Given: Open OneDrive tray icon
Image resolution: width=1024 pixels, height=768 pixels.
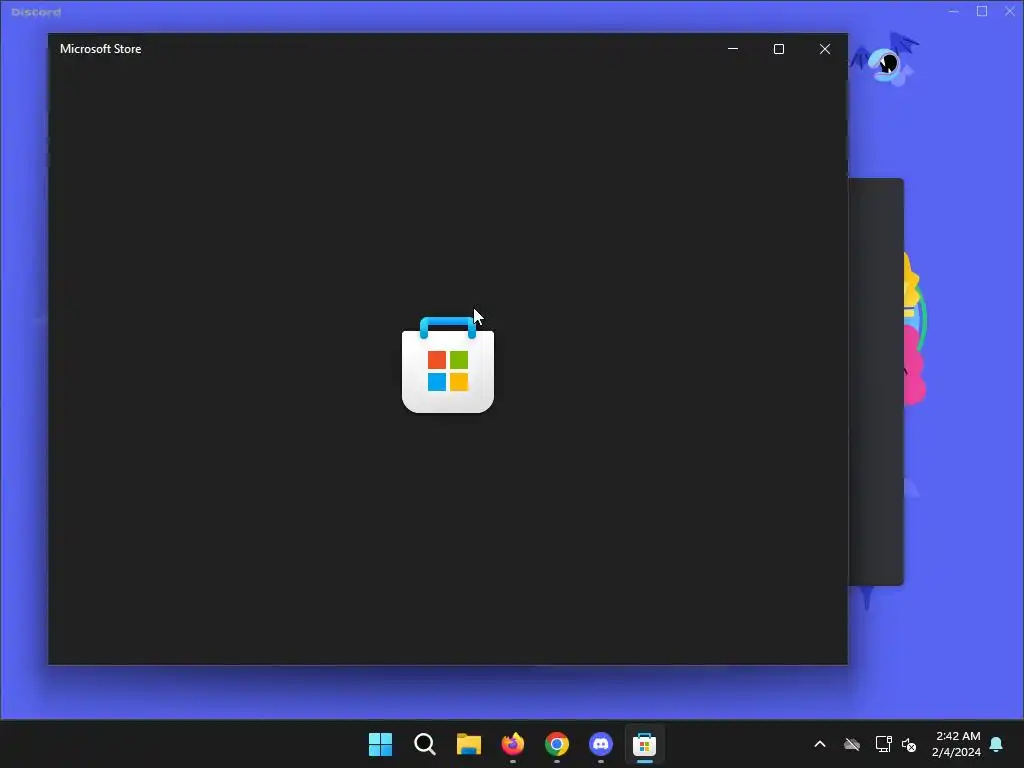Looking at the screenshot, I should pos(852,744).
